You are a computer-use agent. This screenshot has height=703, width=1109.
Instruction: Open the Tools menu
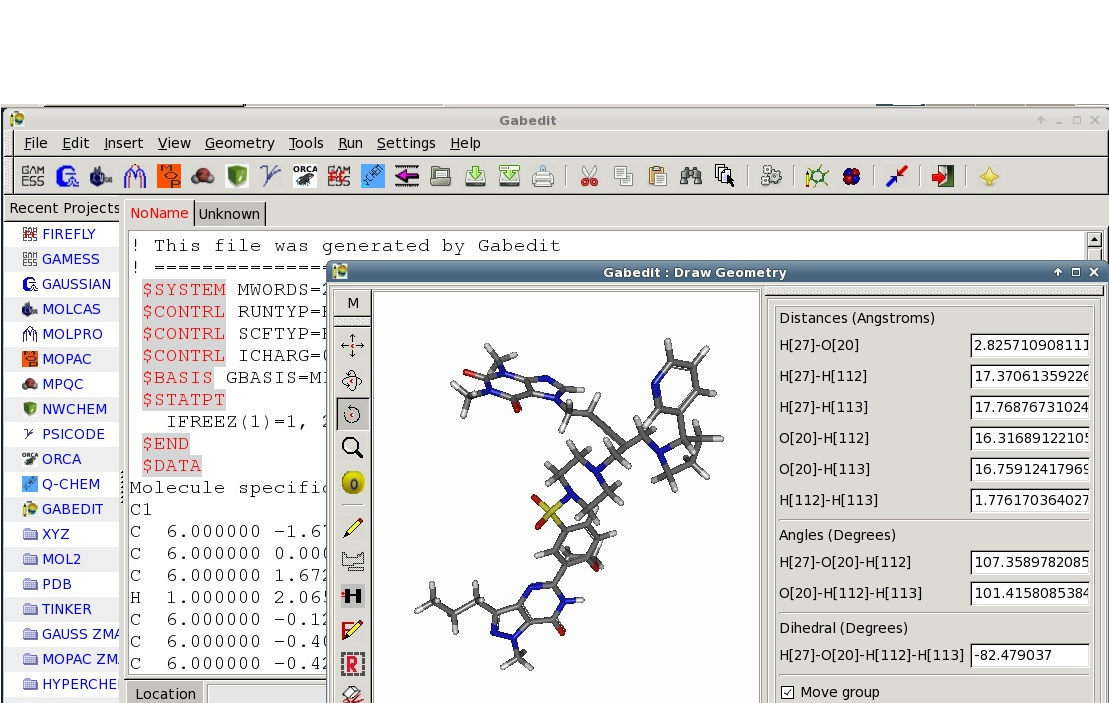[x=306, y=143]
